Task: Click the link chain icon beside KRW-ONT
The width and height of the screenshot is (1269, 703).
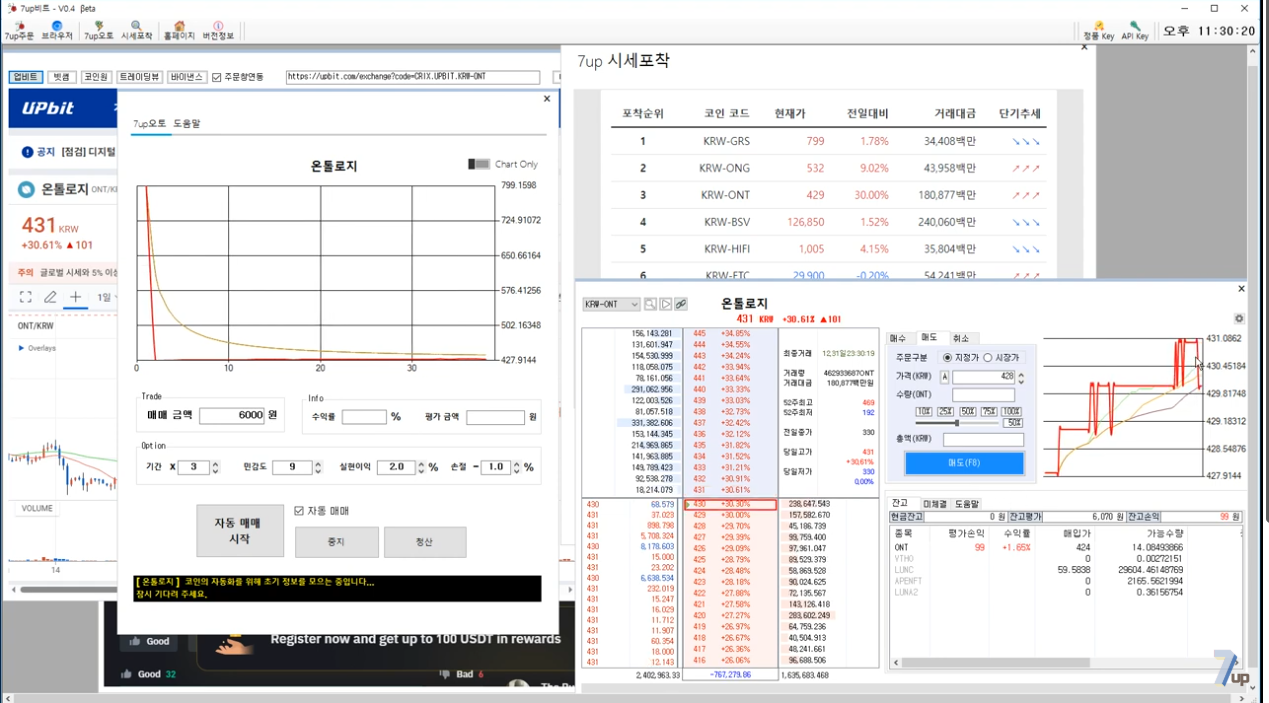Action: (680, 304)
